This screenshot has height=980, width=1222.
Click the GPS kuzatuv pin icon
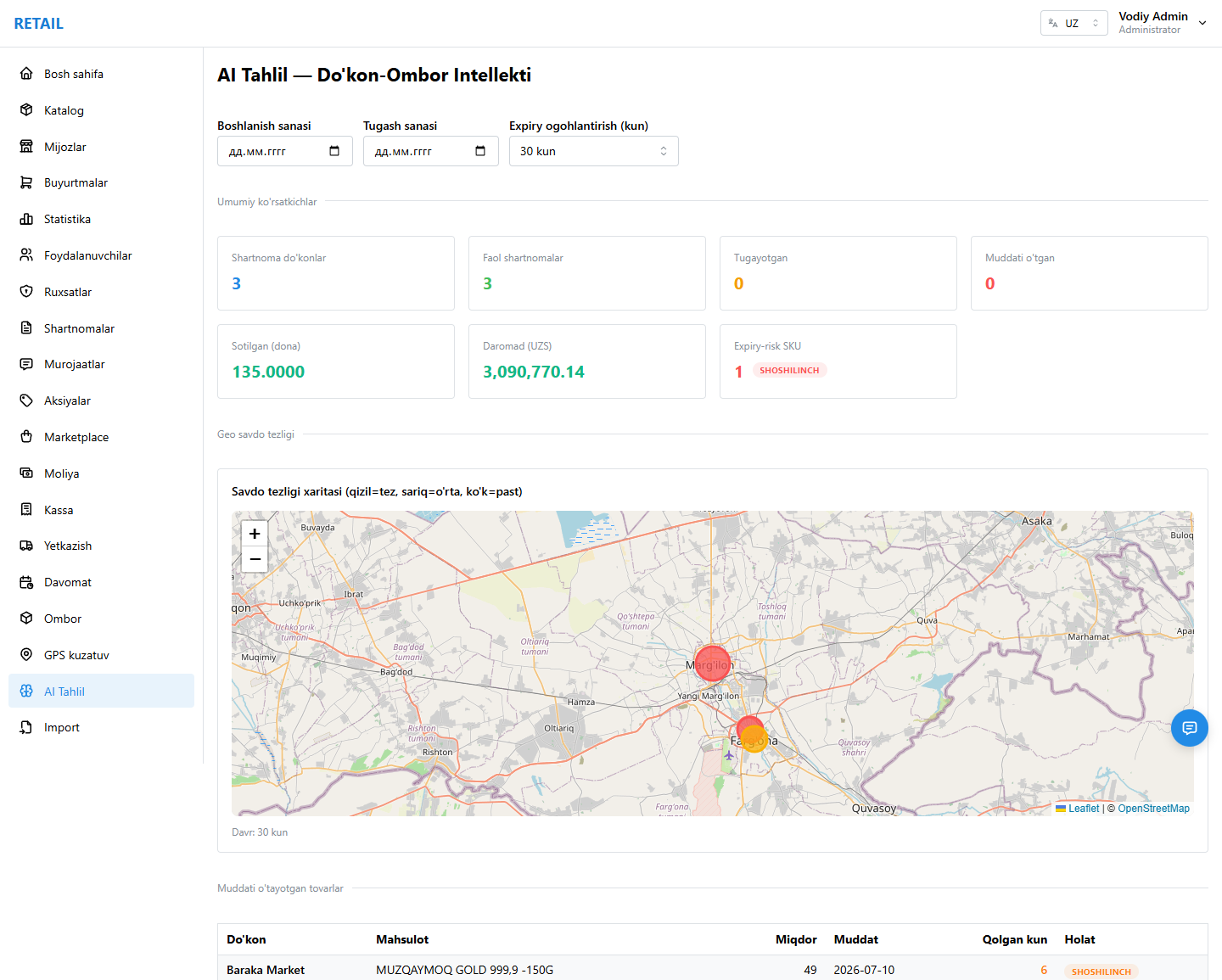coord(26,655)
